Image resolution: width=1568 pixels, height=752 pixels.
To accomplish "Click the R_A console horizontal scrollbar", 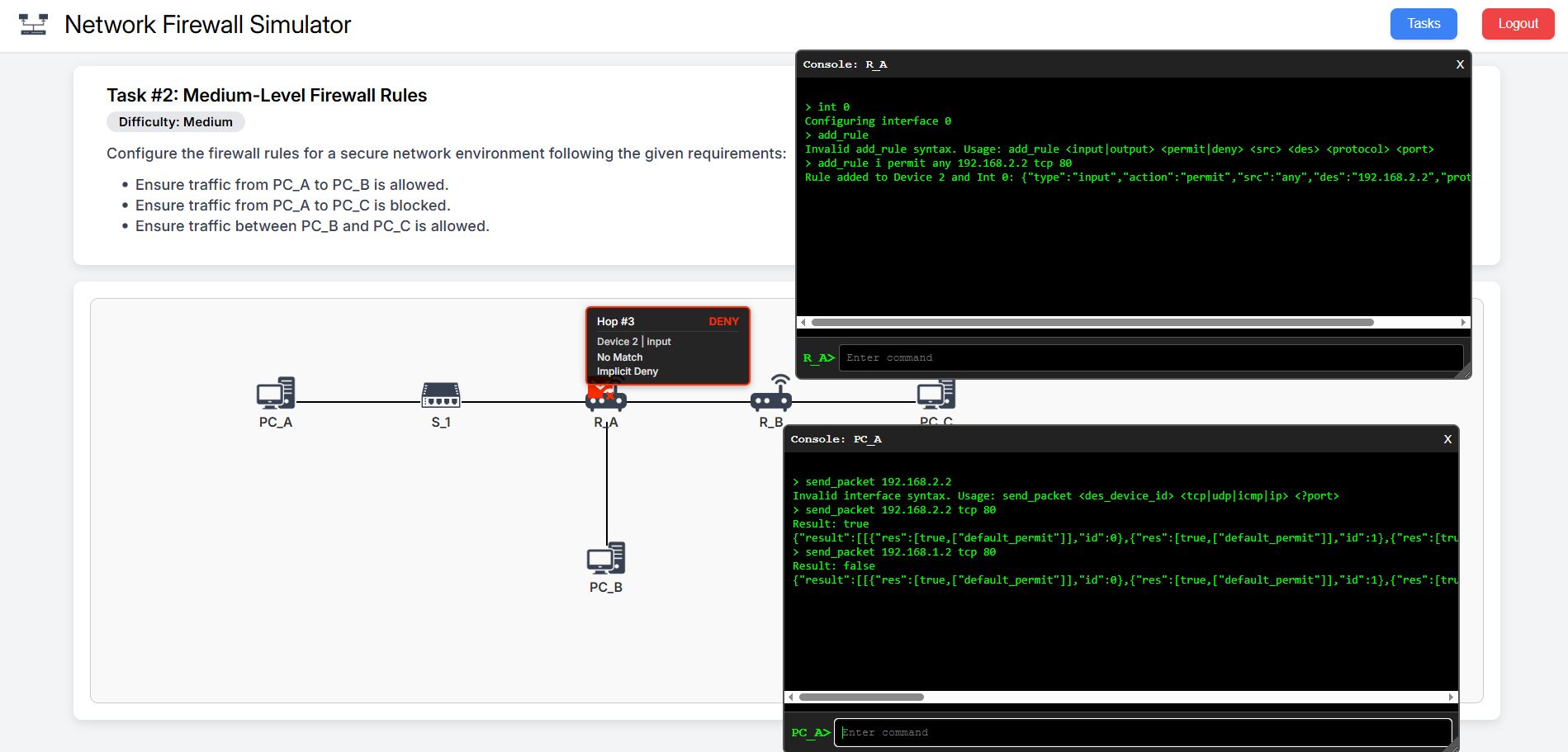I will (1092, 323).
